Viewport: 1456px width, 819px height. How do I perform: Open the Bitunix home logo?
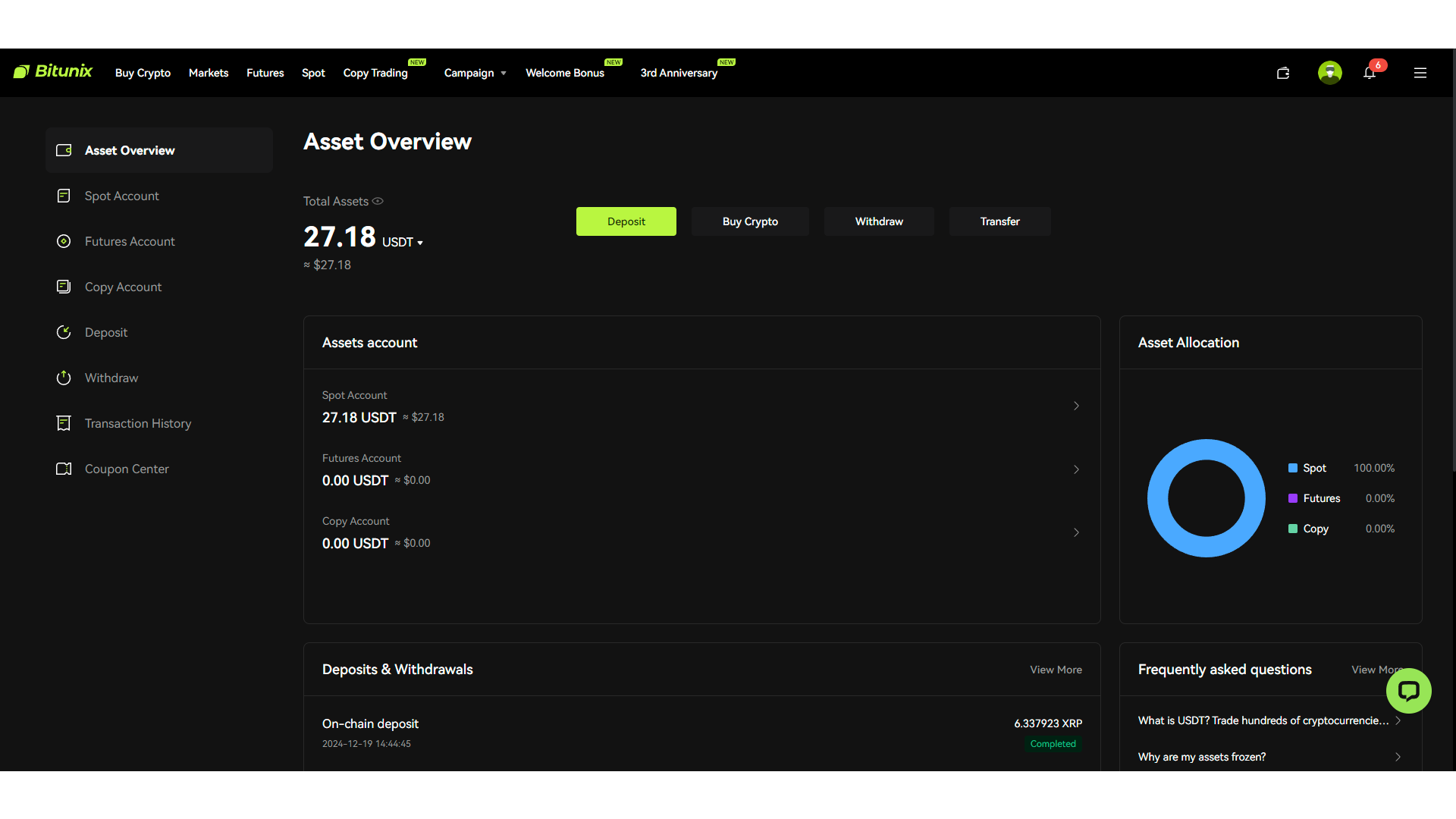[53, 72]
